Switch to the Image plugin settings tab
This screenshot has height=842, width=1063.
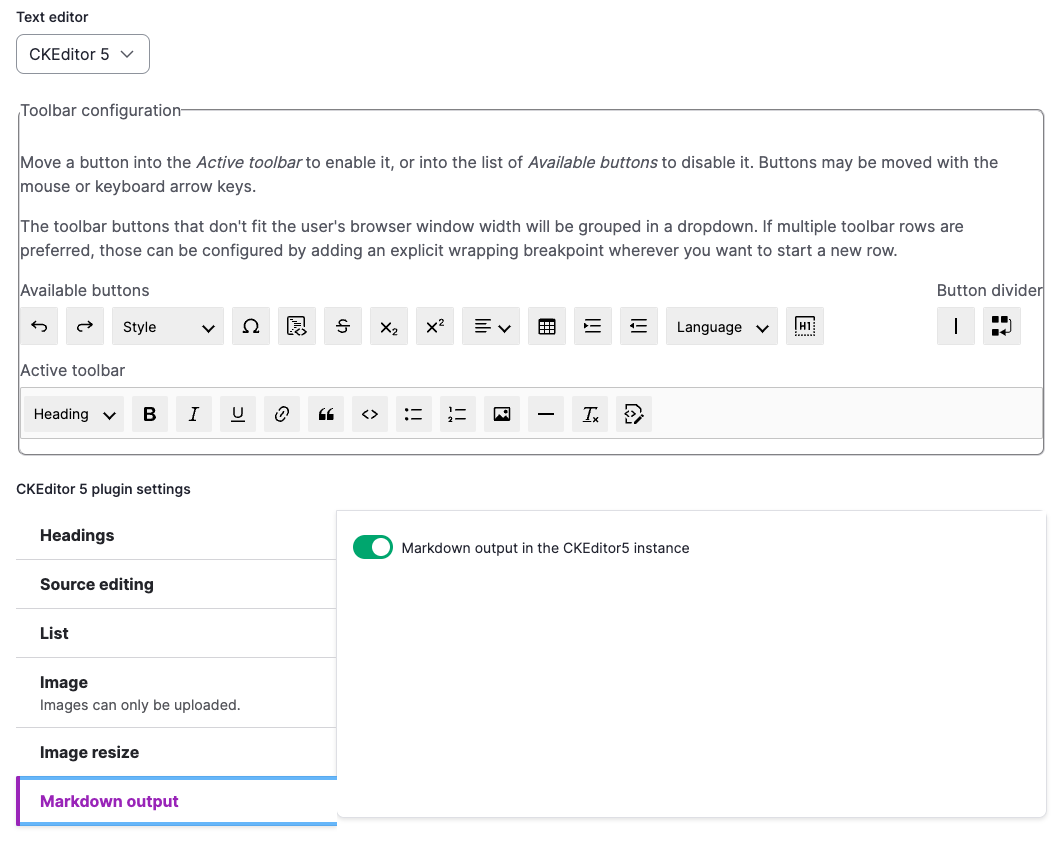click(176, 693)
